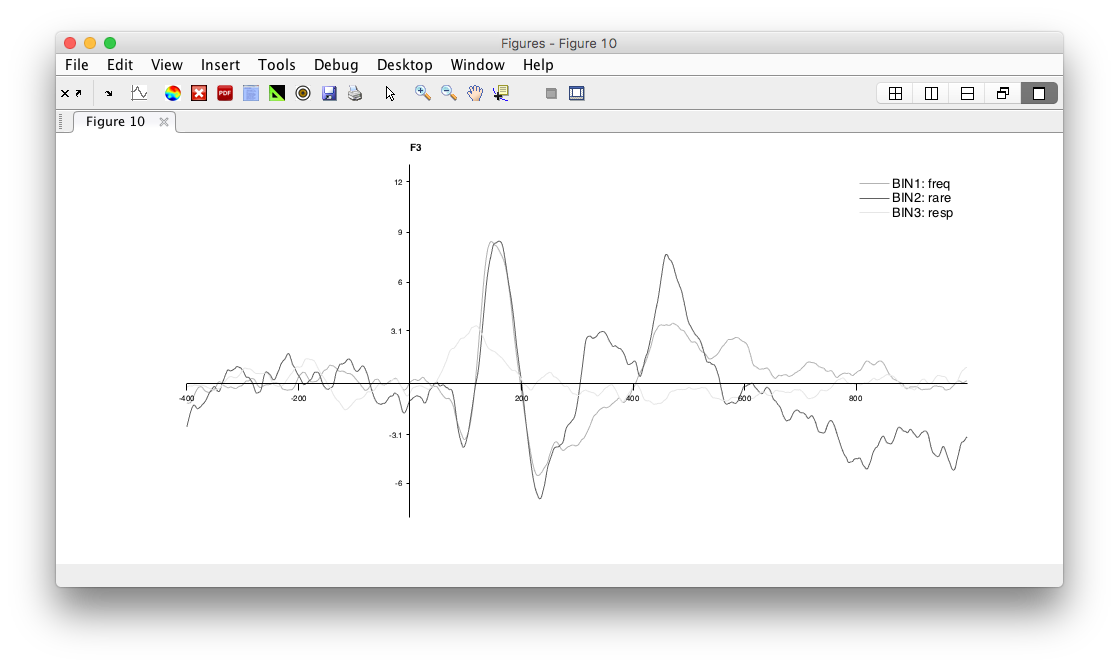Activate the Pan hand tool
1119x667 pixels.
point(475,92)
